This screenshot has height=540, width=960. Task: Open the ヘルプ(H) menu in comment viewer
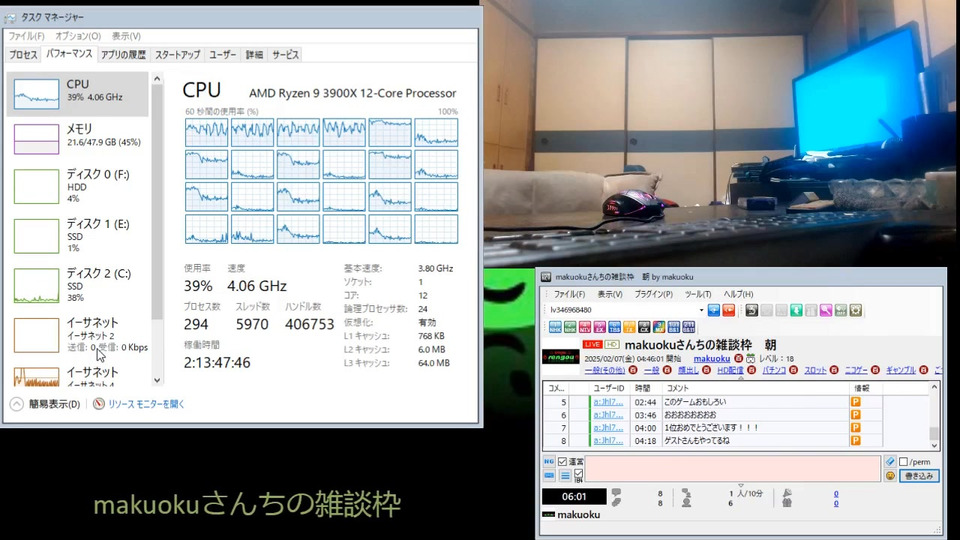click(x=738, y=294)
